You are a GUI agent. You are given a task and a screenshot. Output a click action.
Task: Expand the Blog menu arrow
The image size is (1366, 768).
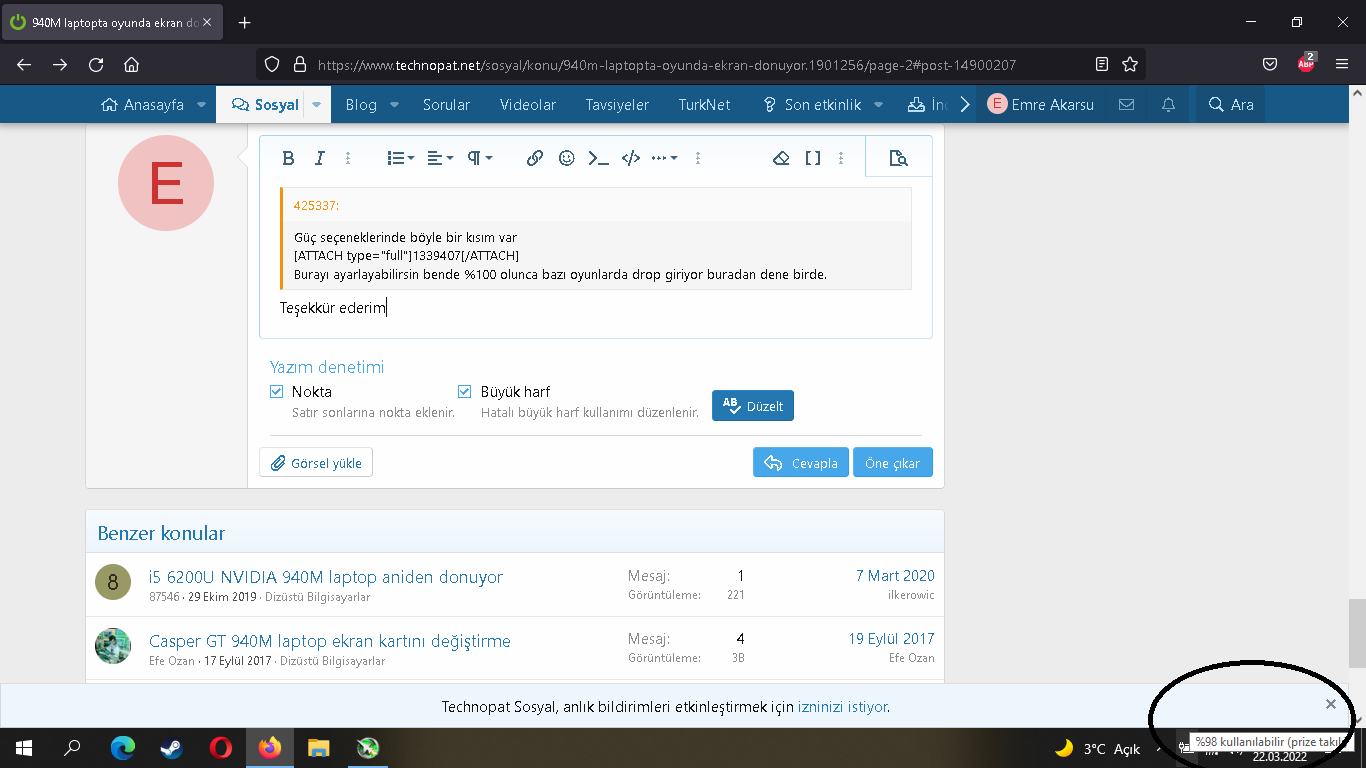394,104
